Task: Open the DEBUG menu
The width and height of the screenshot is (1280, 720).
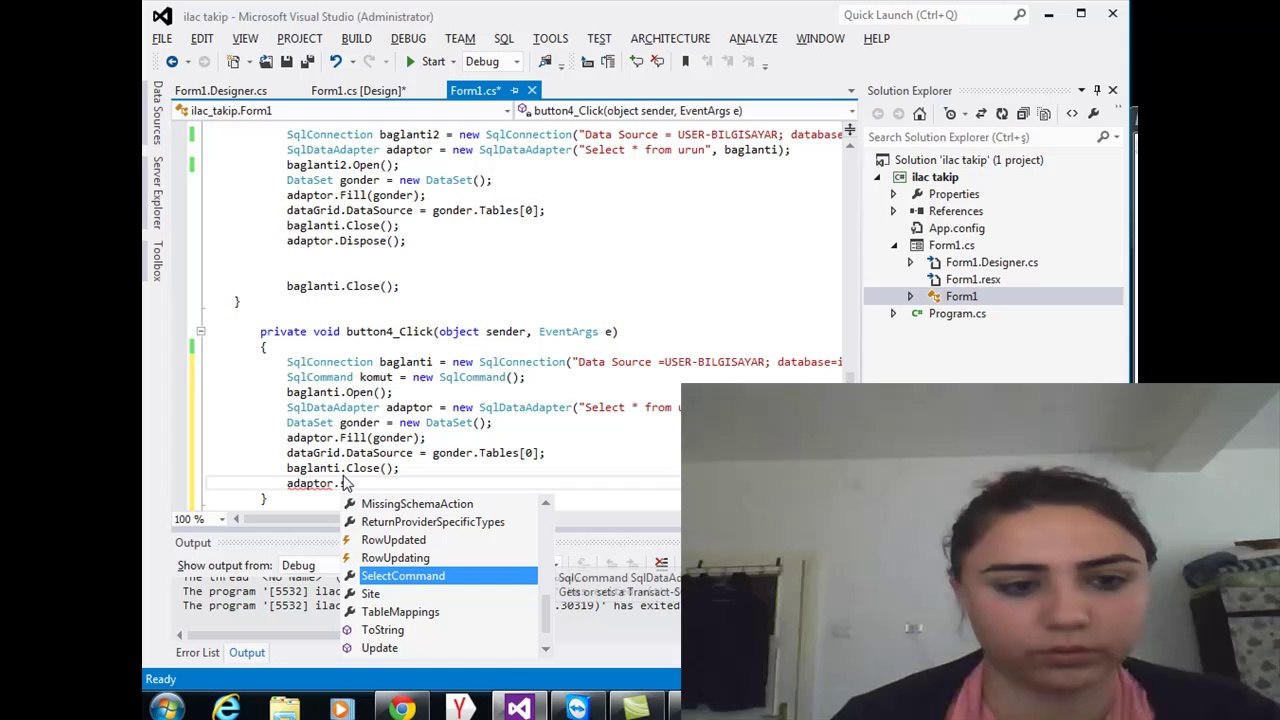Action: 408,38
